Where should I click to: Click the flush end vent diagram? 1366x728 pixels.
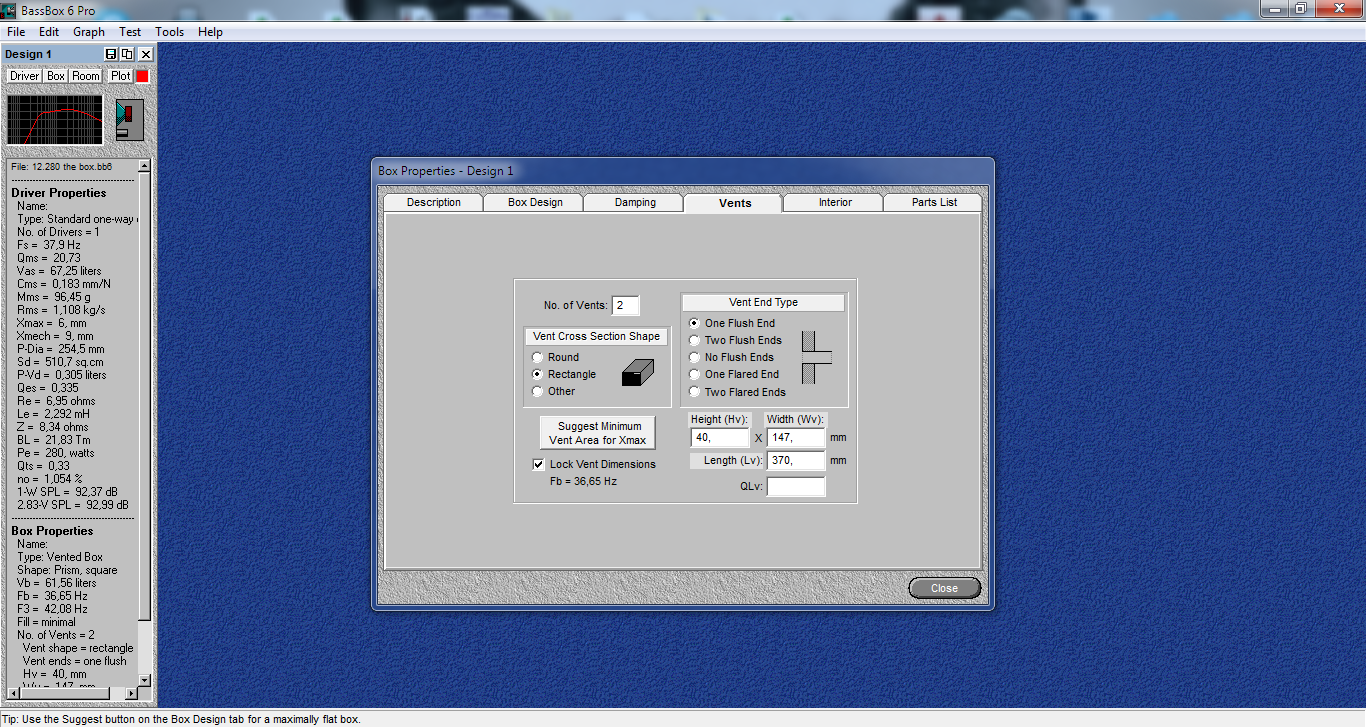click(x=816, y=357)
